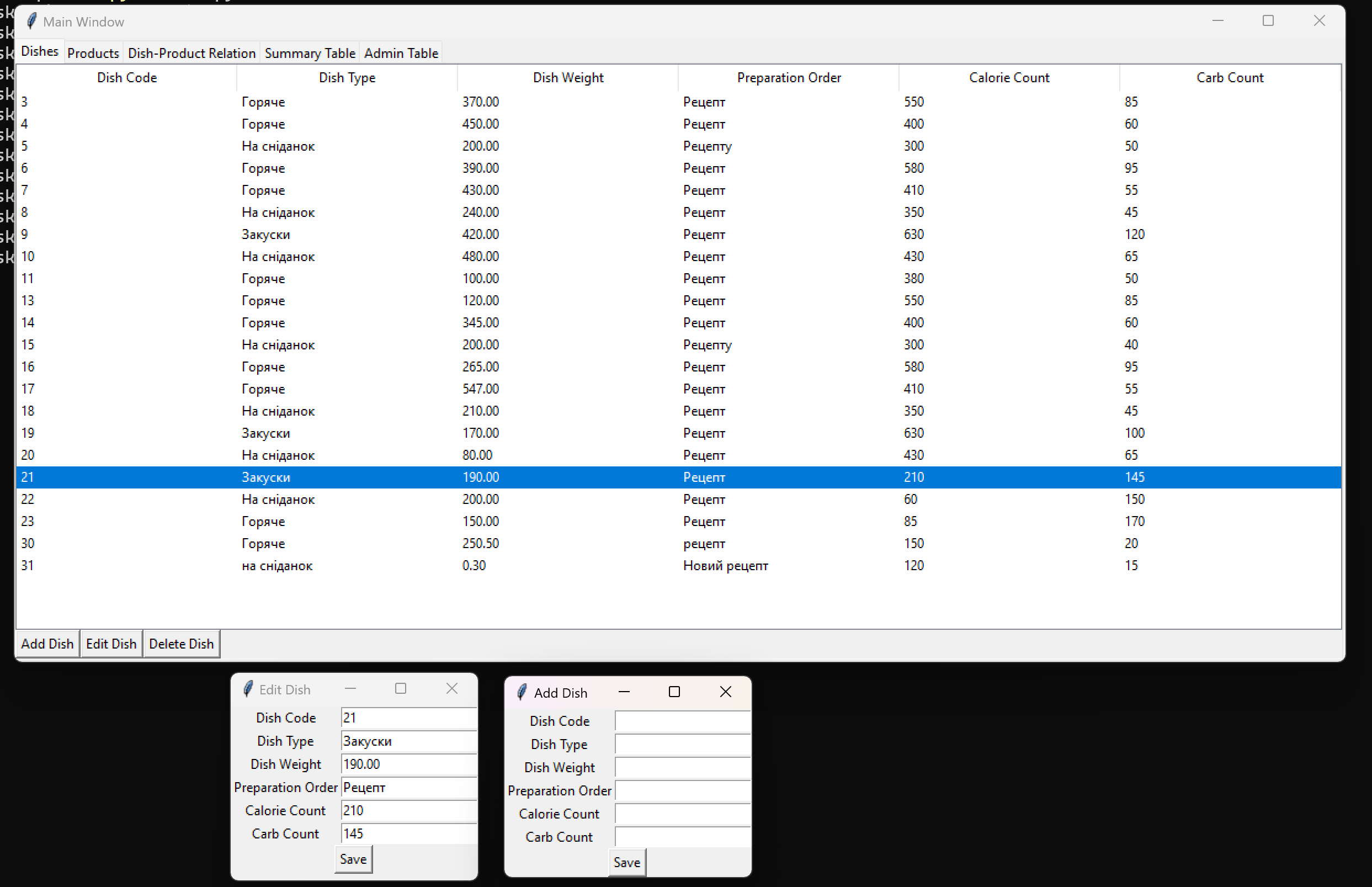
Task: Click the feather icon in Main Window titlebar
Action: coord(31,21)
